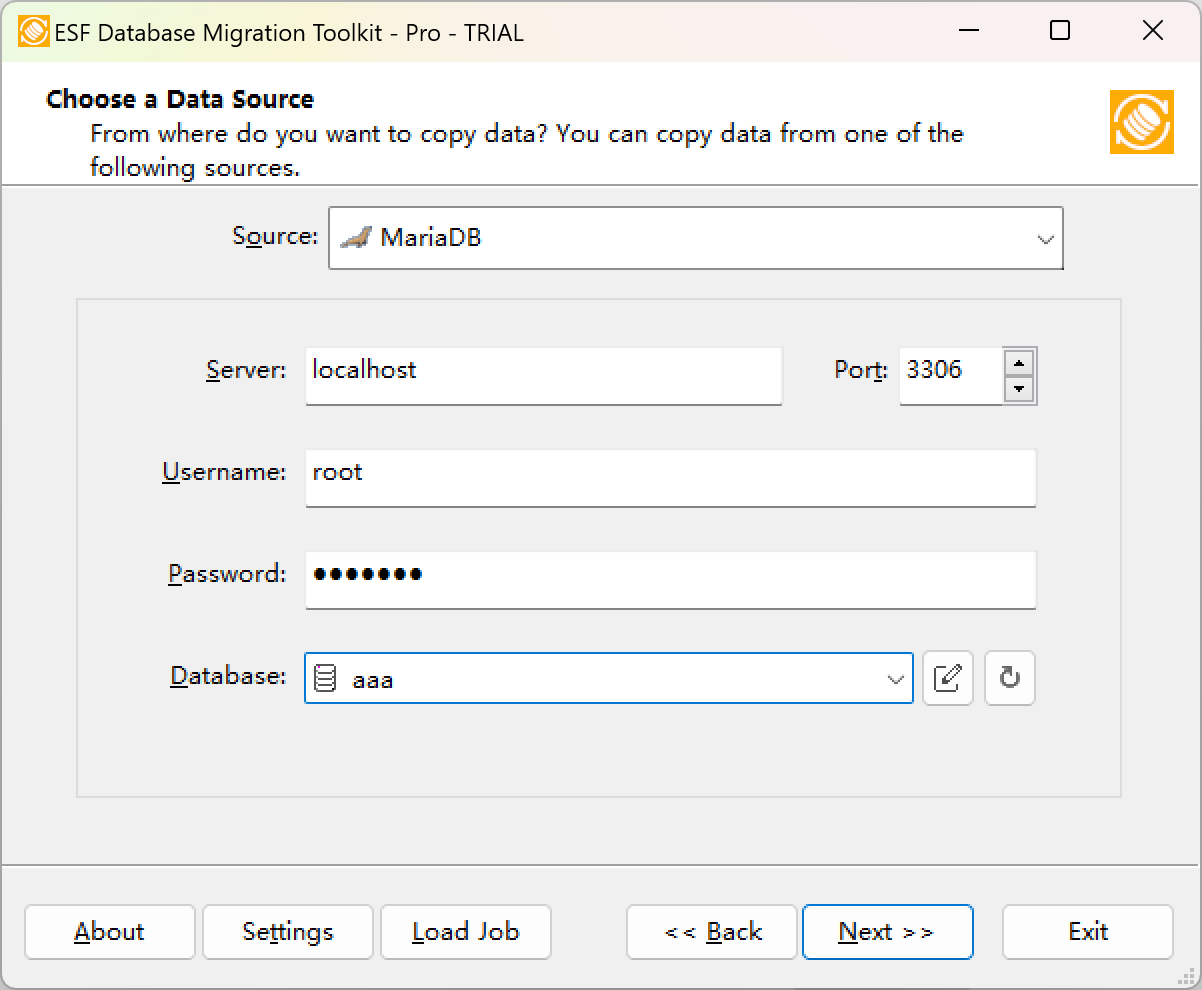Image resolution: width=1202 pixels, height=990 pixels.
Task: Refresh the database list
Action: (1009, 678)
